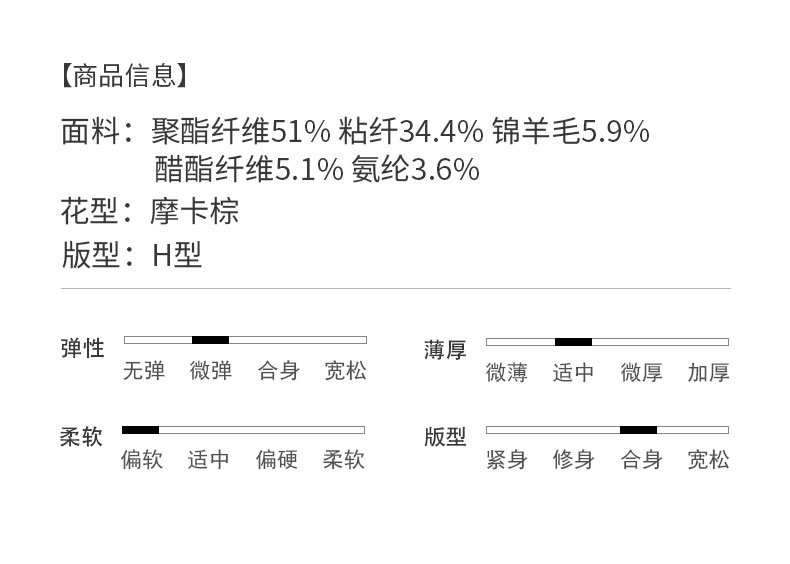The width and height of the screenshot is (790, 564).
Task: Click the 薄厚 scale label
Action: [445, 350]
